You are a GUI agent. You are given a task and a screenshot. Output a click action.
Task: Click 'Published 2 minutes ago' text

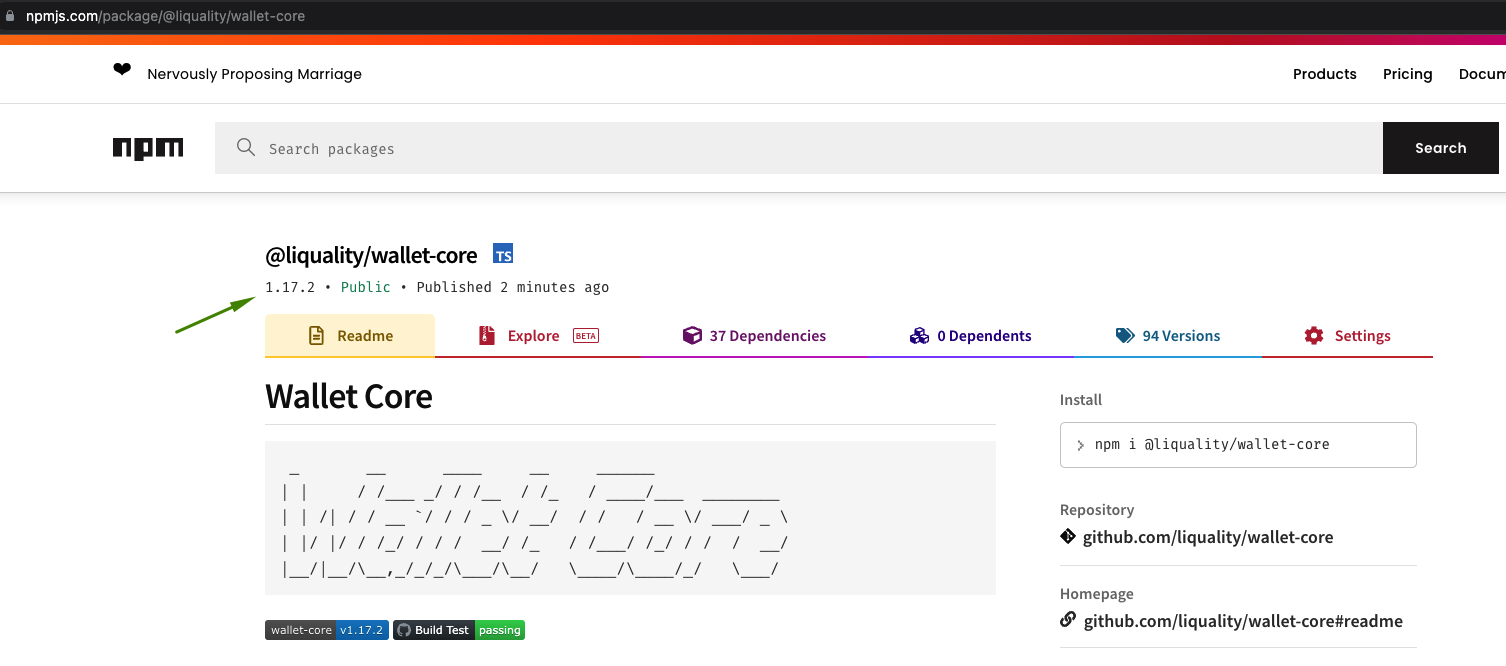click(x=513, y=287)
